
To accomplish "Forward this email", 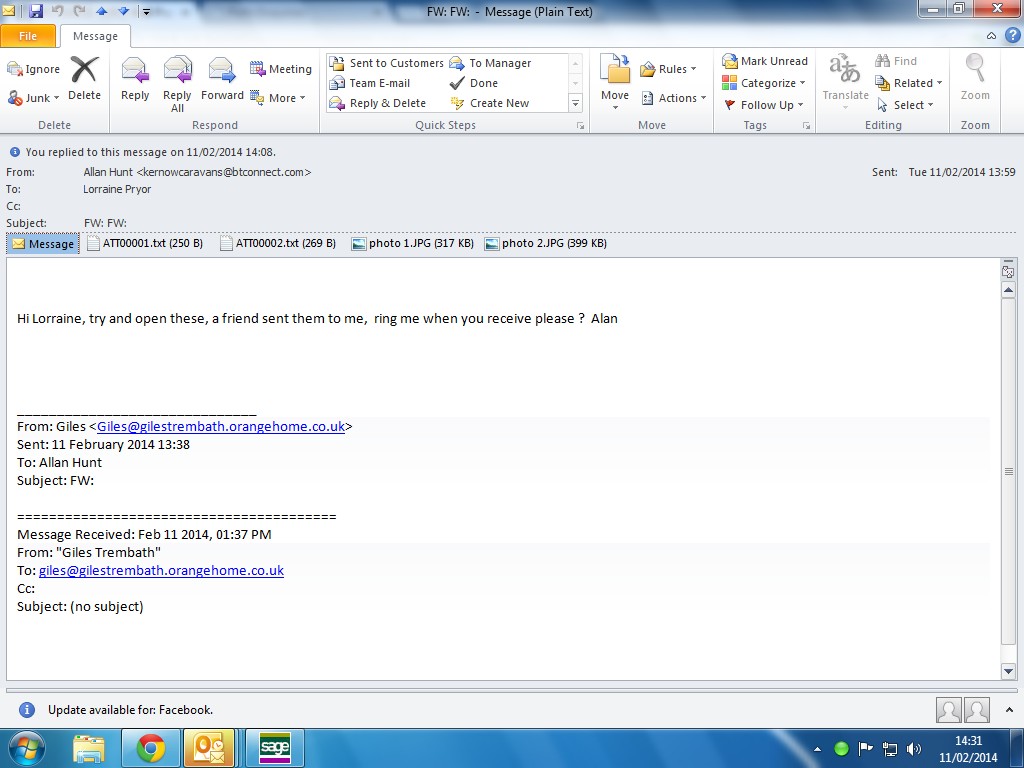I will point(222,80).
